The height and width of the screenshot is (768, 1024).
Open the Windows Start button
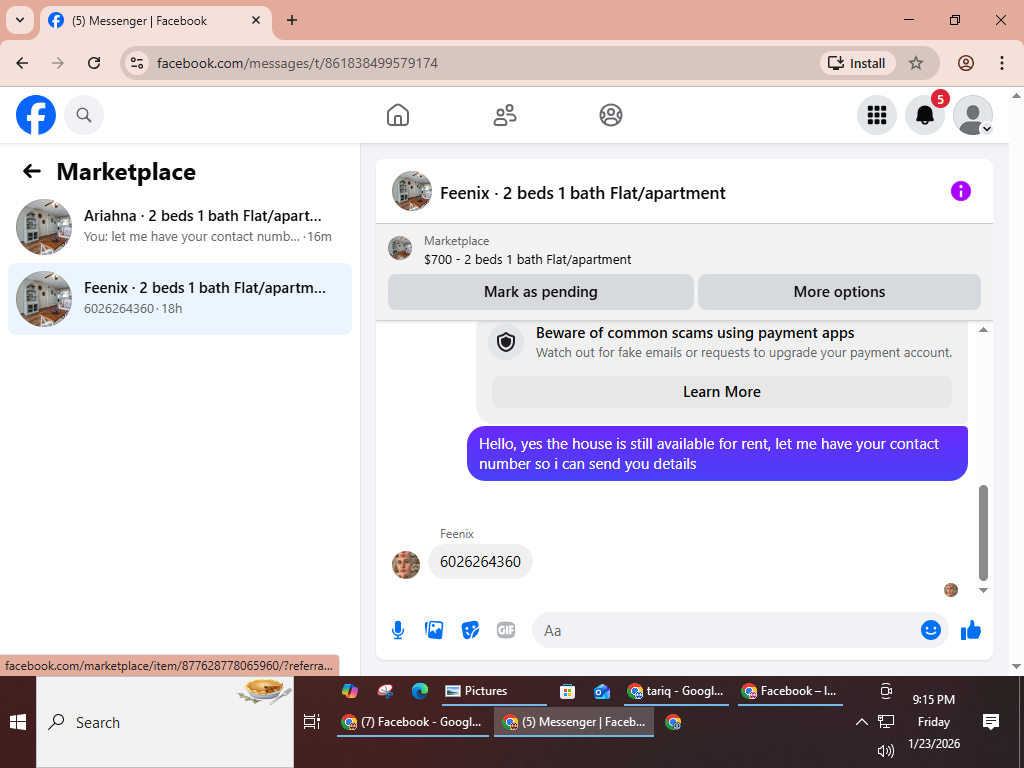(18, 722)
